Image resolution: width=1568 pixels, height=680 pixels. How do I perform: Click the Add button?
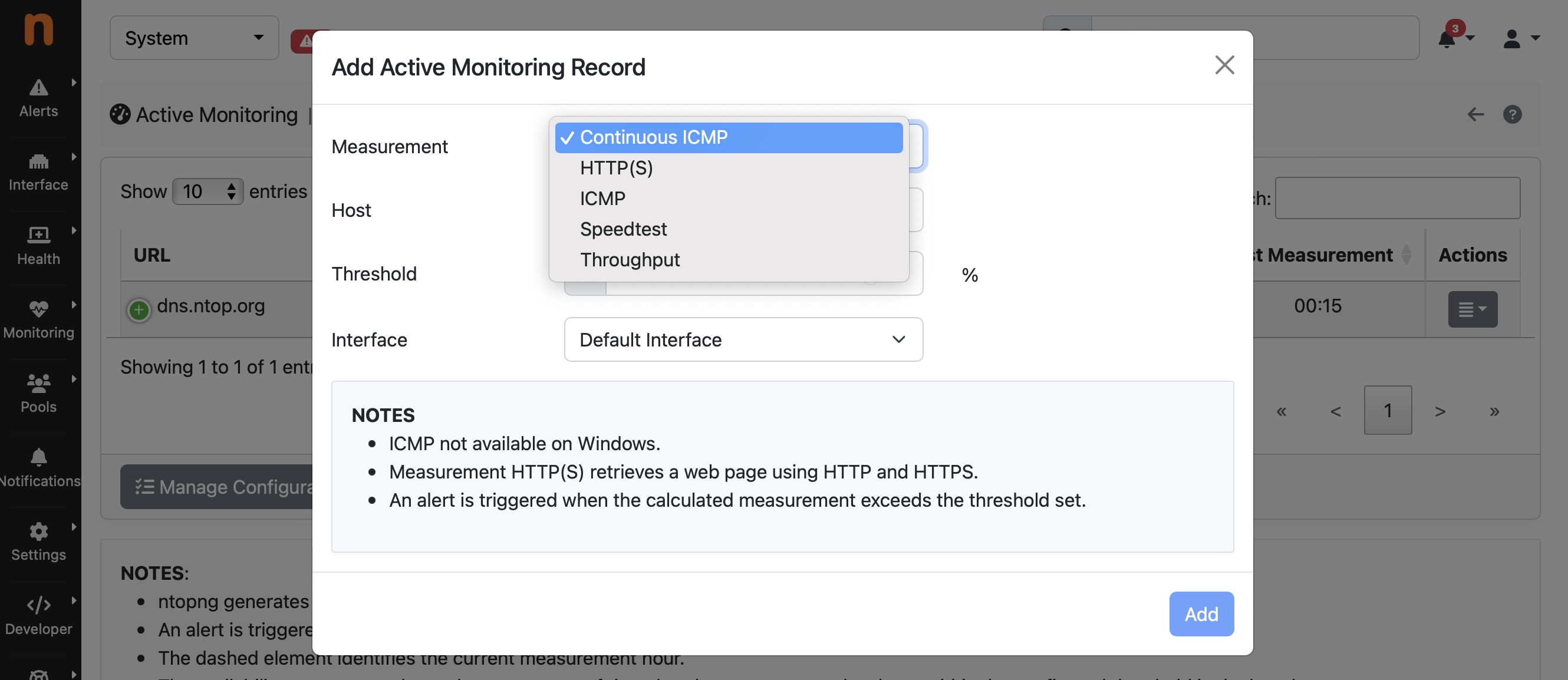coord(1201,613)
